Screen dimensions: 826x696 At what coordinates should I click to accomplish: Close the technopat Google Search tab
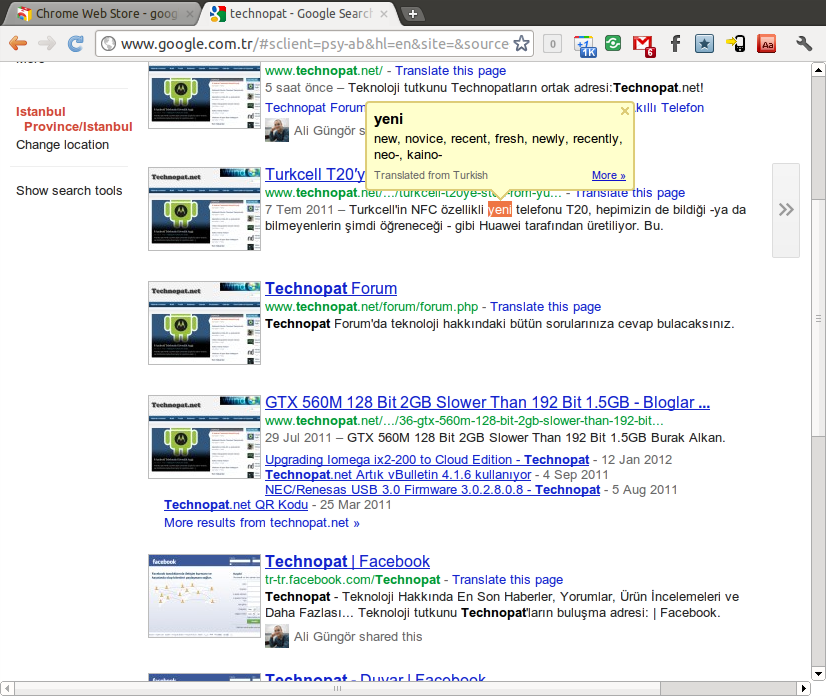(x=384, y=14)
